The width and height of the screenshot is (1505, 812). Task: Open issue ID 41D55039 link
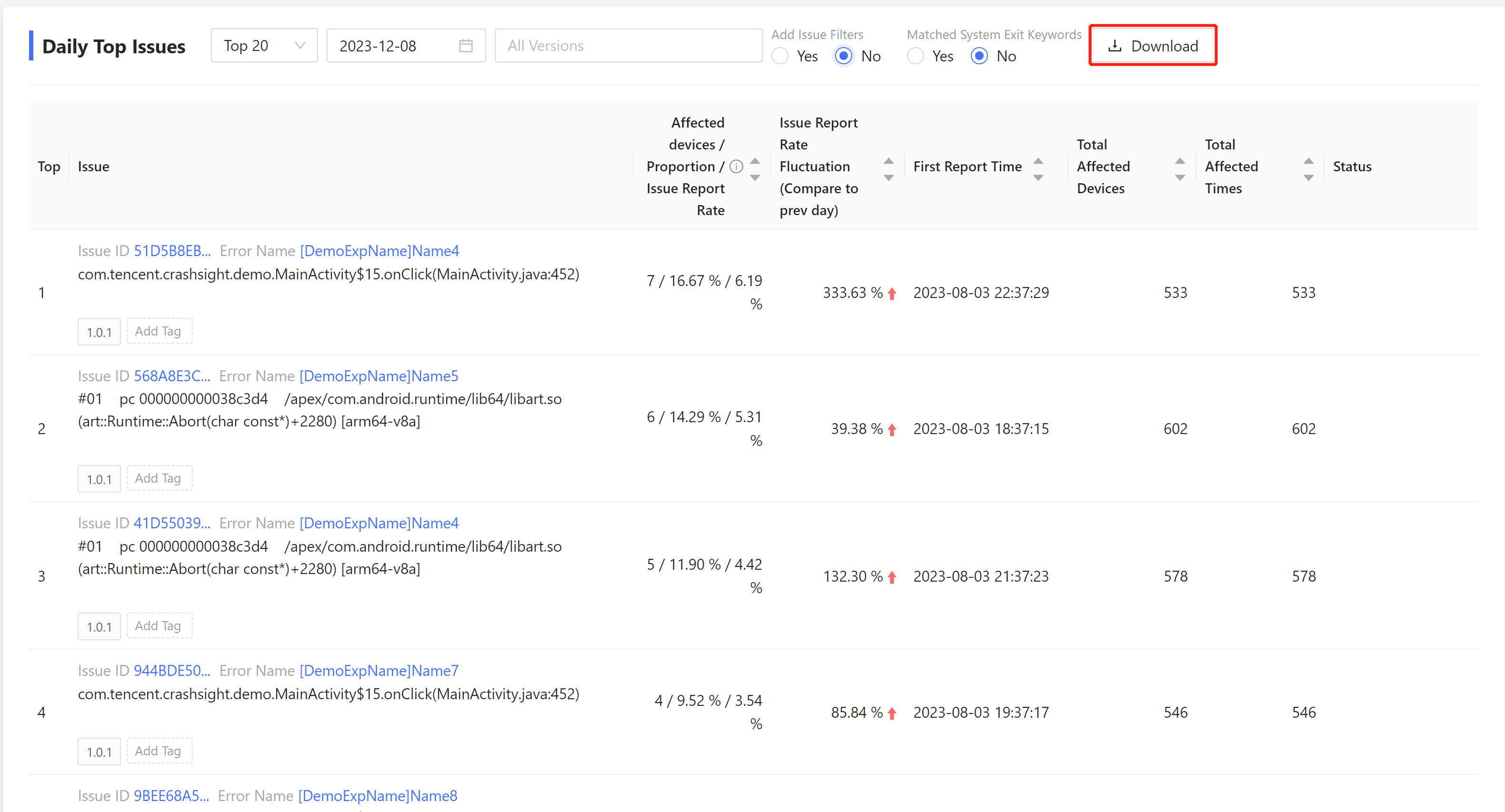pos(172,523)
